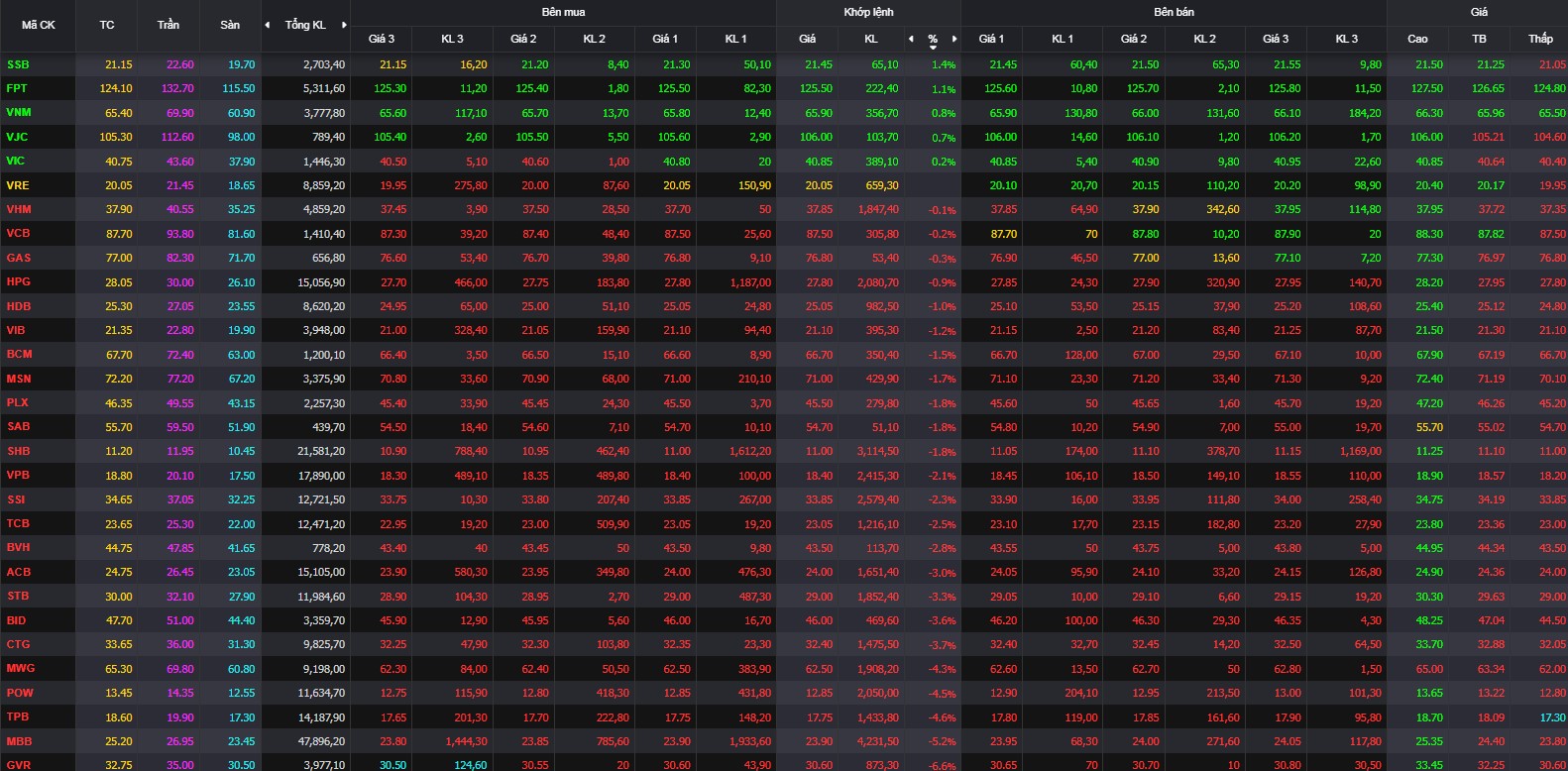Click the left arrow beside the % header
Screen dimensions: 1568x771
point(911,39)
